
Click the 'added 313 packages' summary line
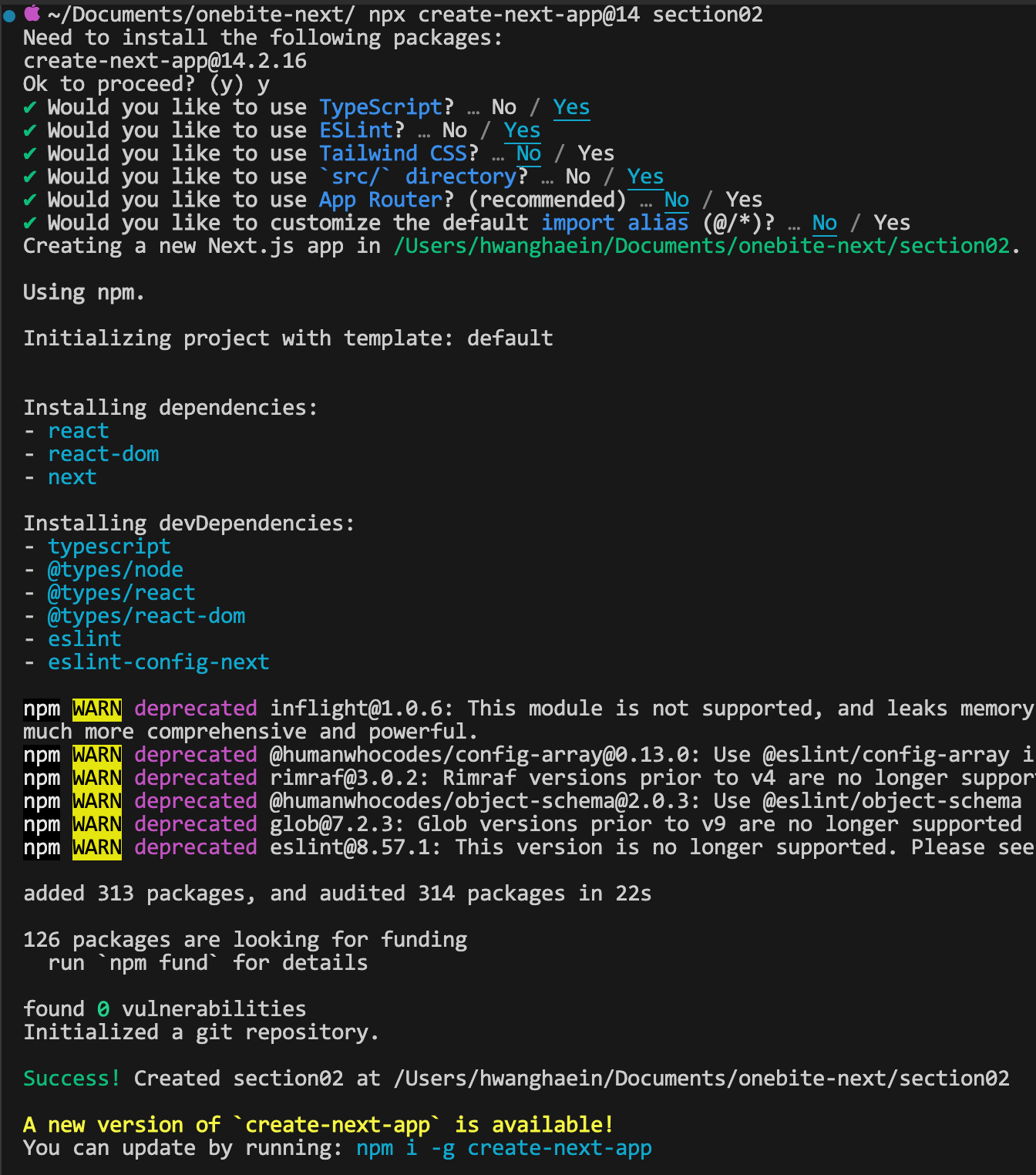coord(338,894)
